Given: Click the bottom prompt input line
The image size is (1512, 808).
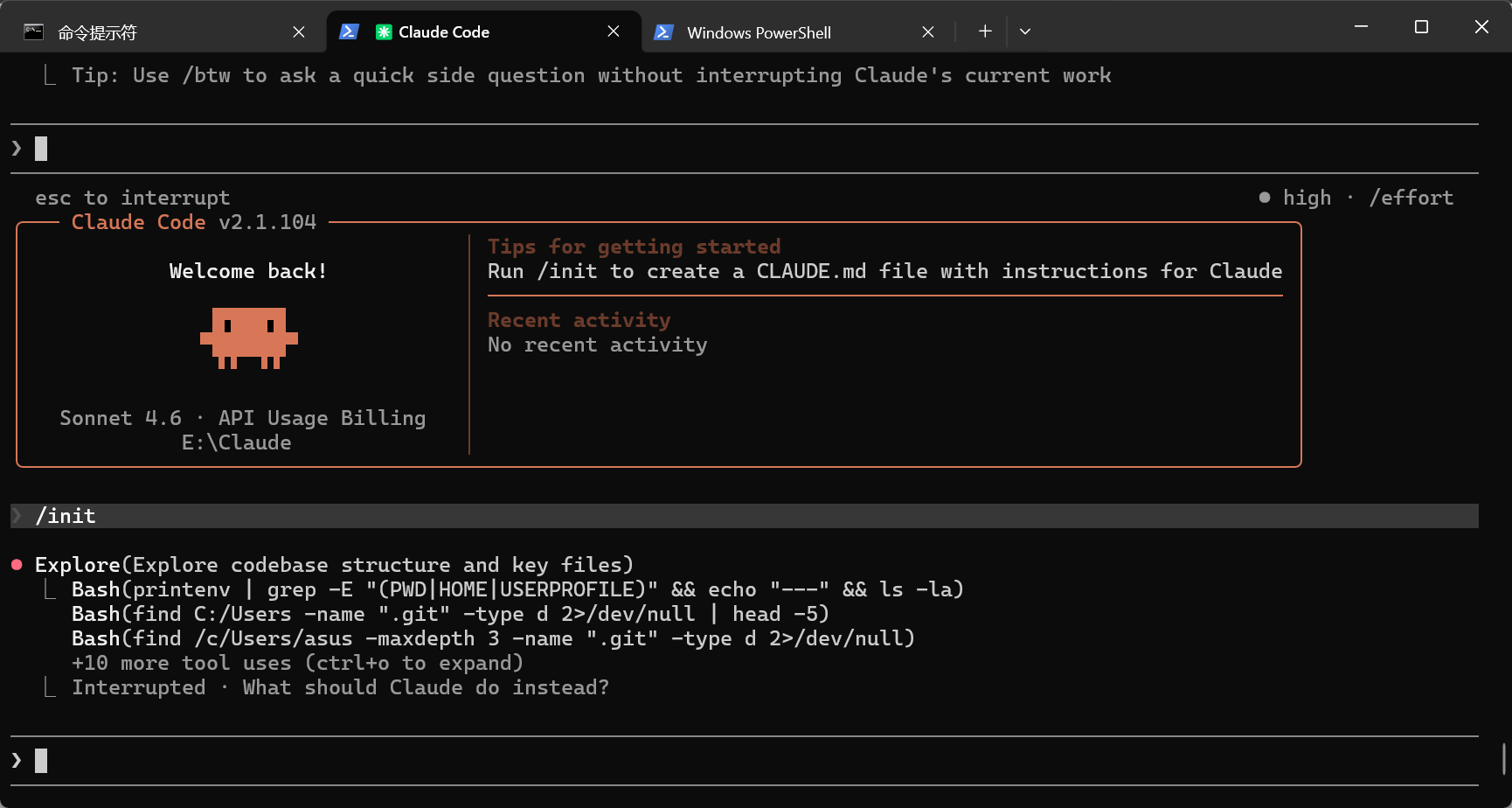Looking at the screenshot, I should point(745,761).
